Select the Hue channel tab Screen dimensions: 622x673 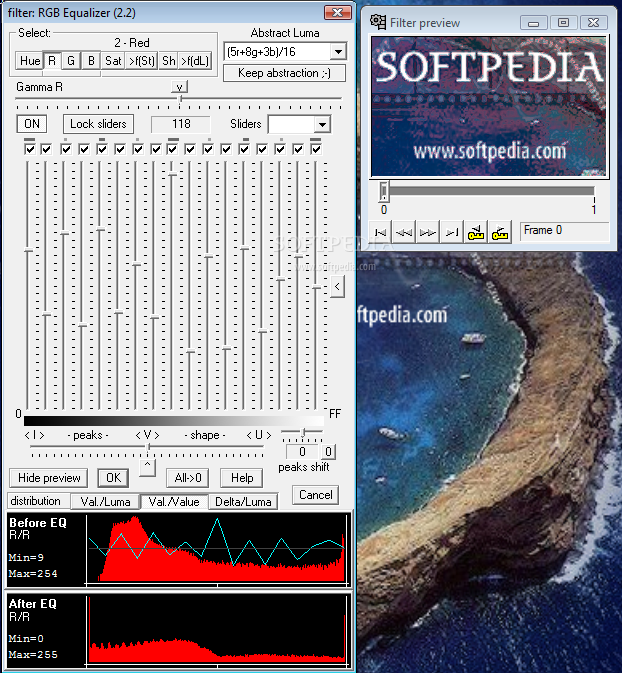pyautogui.click(x=30, y=61)
